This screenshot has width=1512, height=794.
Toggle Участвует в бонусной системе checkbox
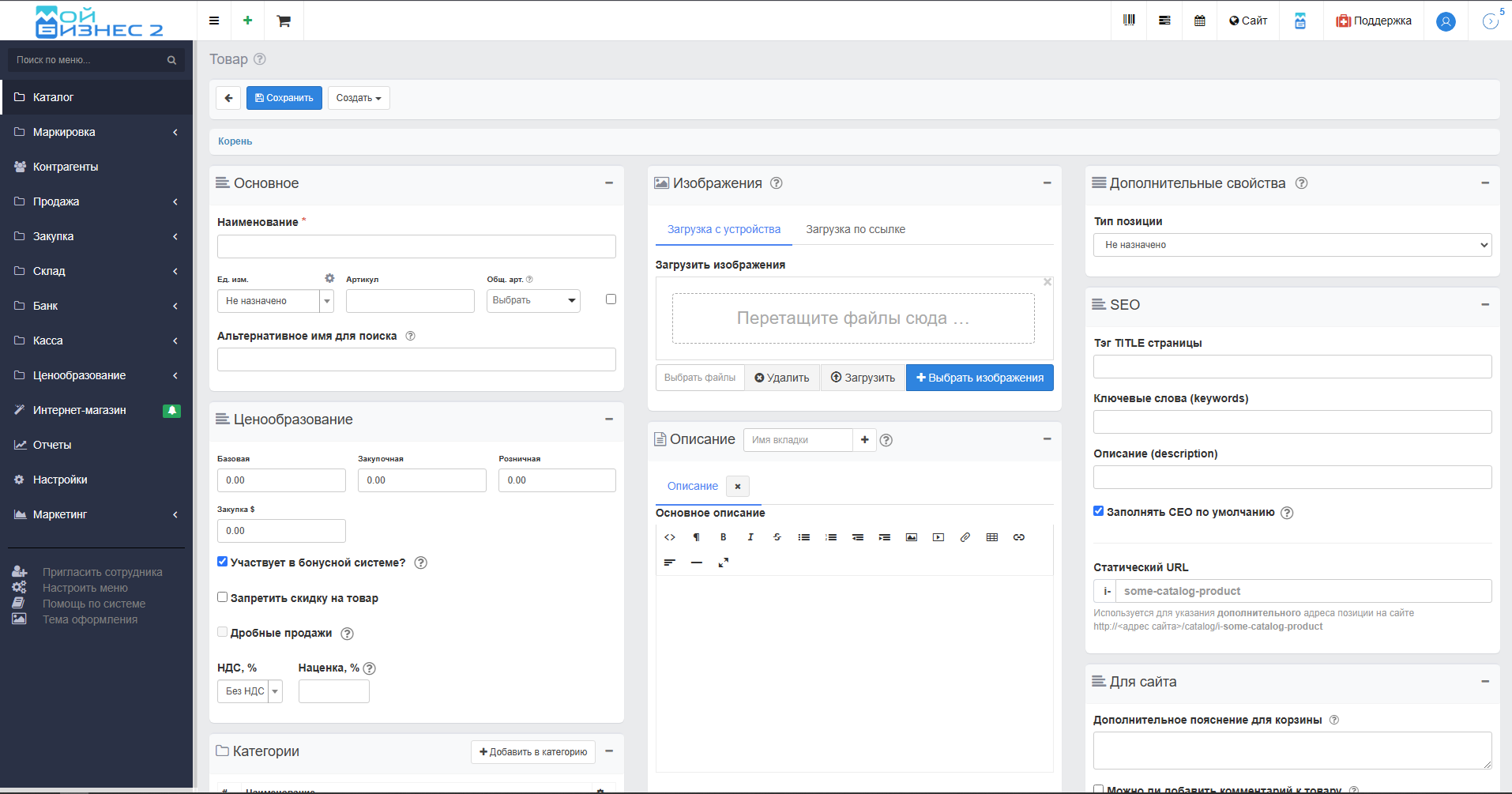tap(223, 562)
